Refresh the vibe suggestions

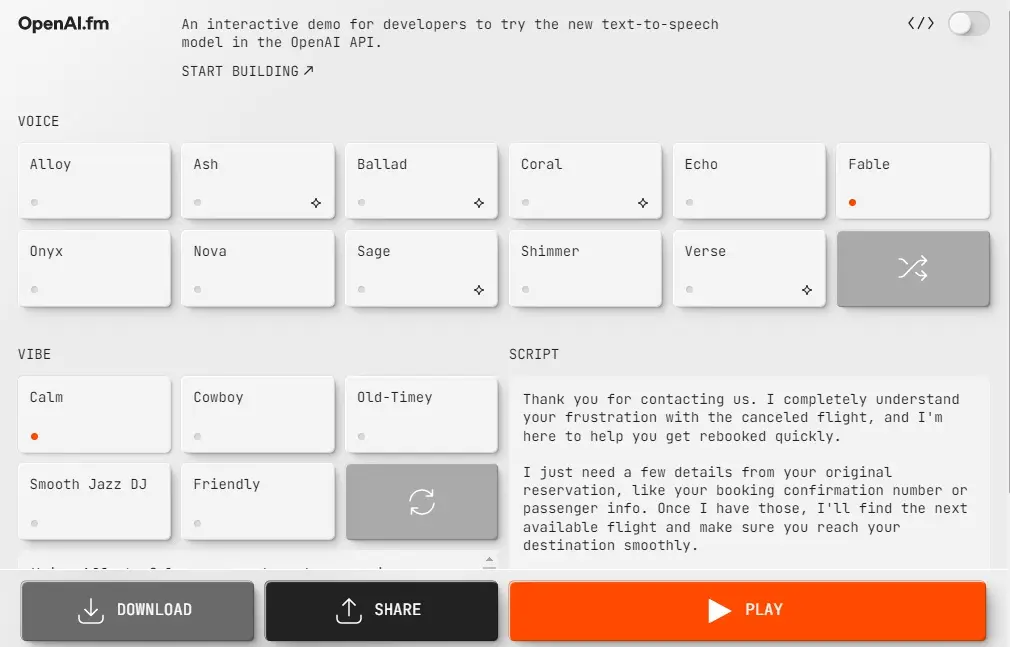coord(422,501)
